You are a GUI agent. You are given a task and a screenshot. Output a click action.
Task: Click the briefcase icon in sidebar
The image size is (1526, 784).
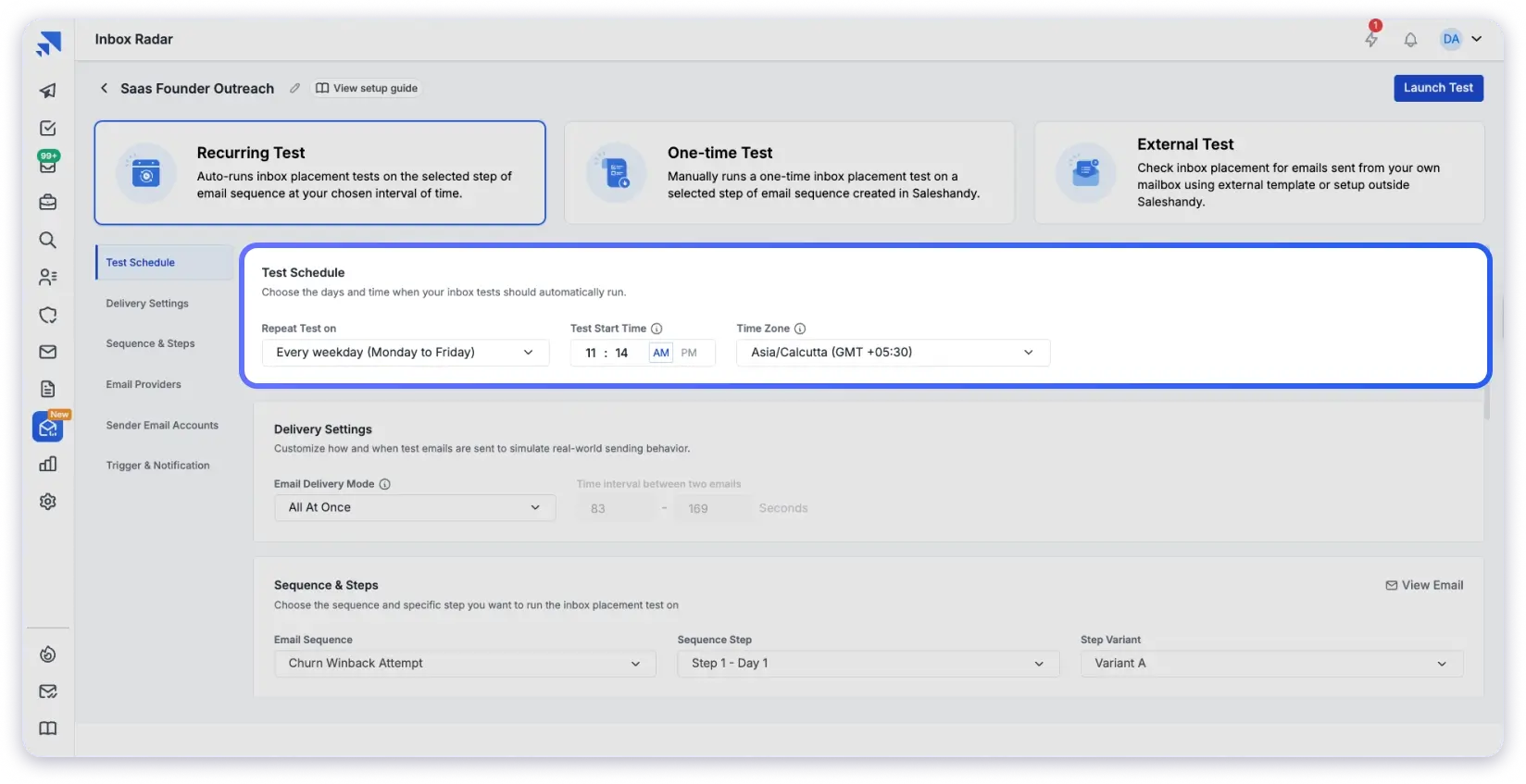[x=48, y=203]
